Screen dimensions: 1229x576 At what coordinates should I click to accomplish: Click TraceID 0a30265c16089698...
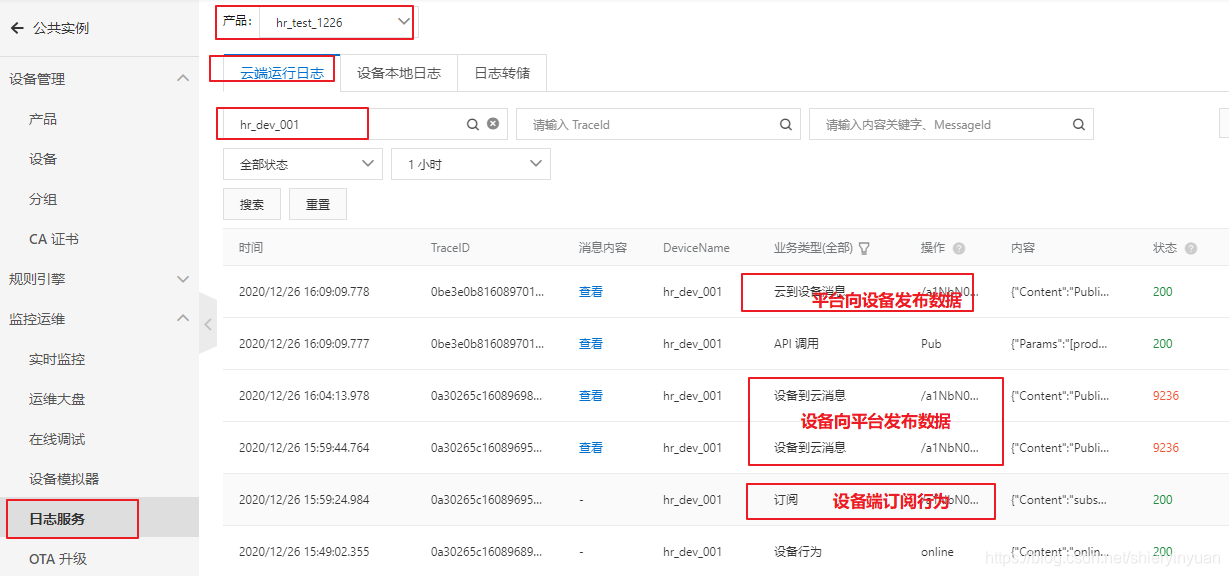coord(488,396)
